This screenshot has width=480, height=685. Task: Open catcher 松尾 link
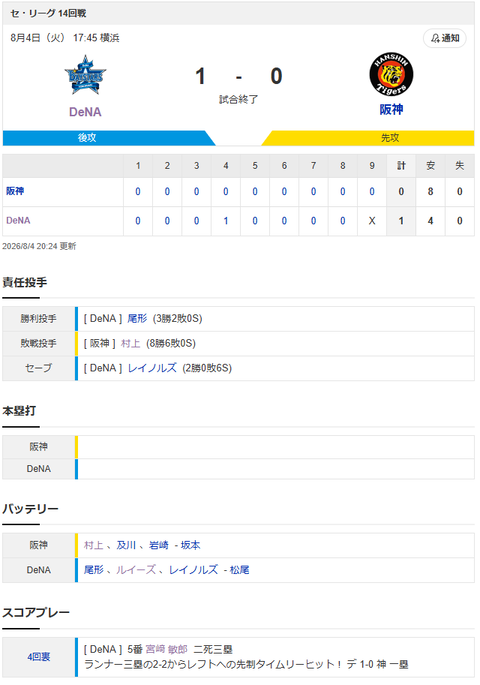(239, 570)
